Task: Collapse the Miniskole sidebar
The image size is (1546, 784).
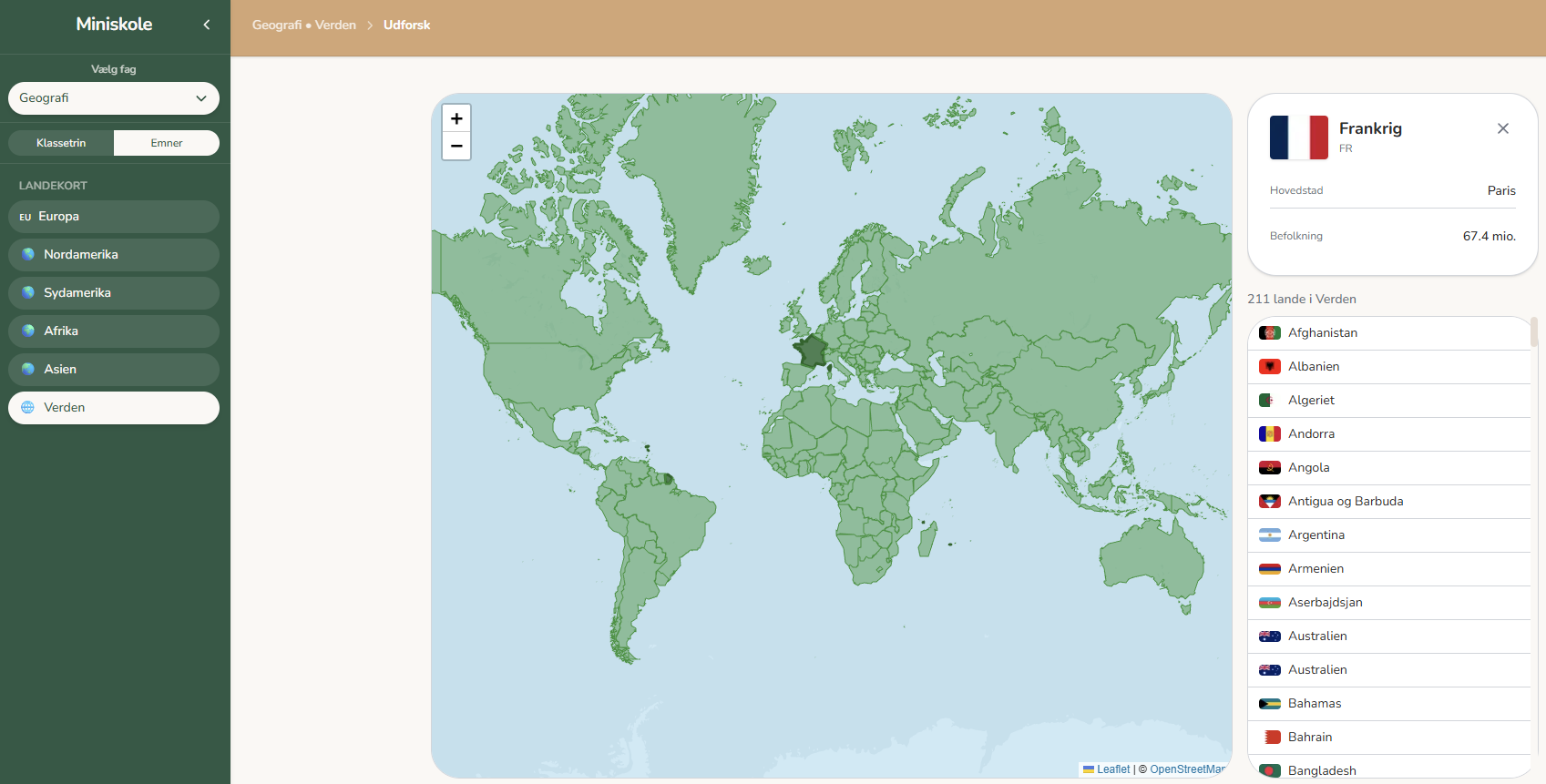Action: 207,25
